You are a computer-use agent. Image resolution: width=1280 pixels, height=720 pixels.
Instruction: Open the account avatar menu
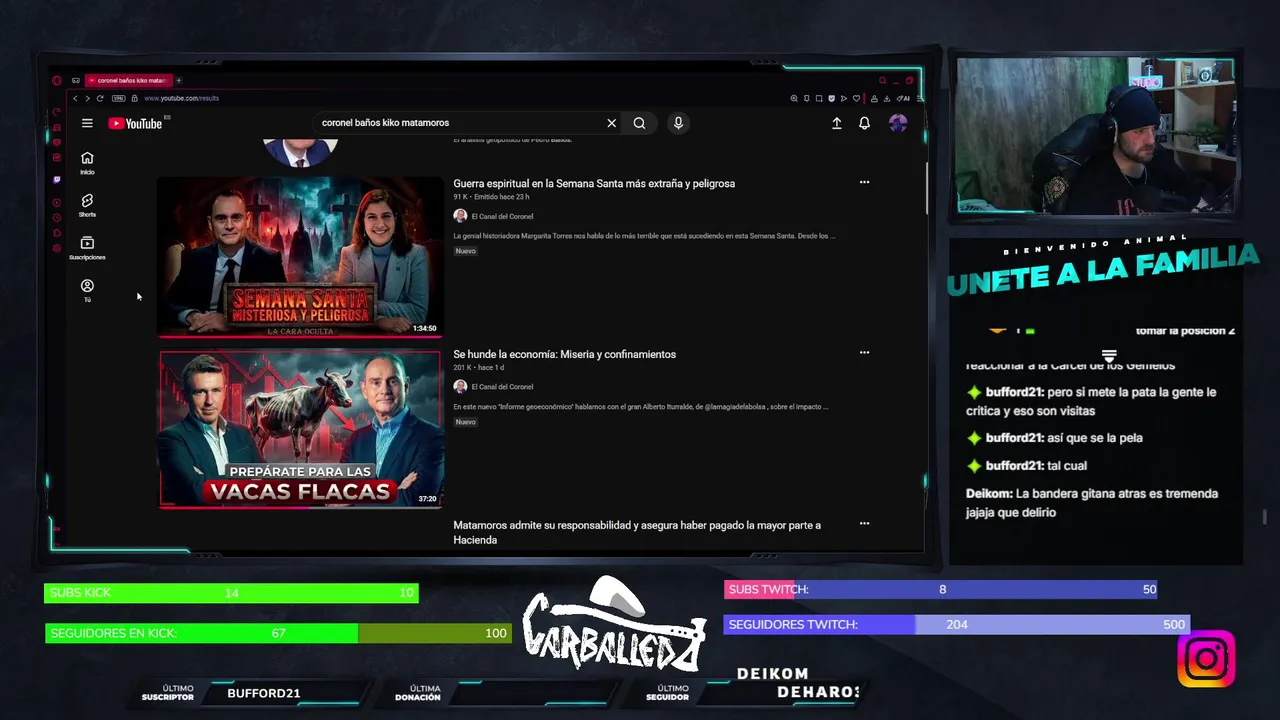[x=898, y=123]
